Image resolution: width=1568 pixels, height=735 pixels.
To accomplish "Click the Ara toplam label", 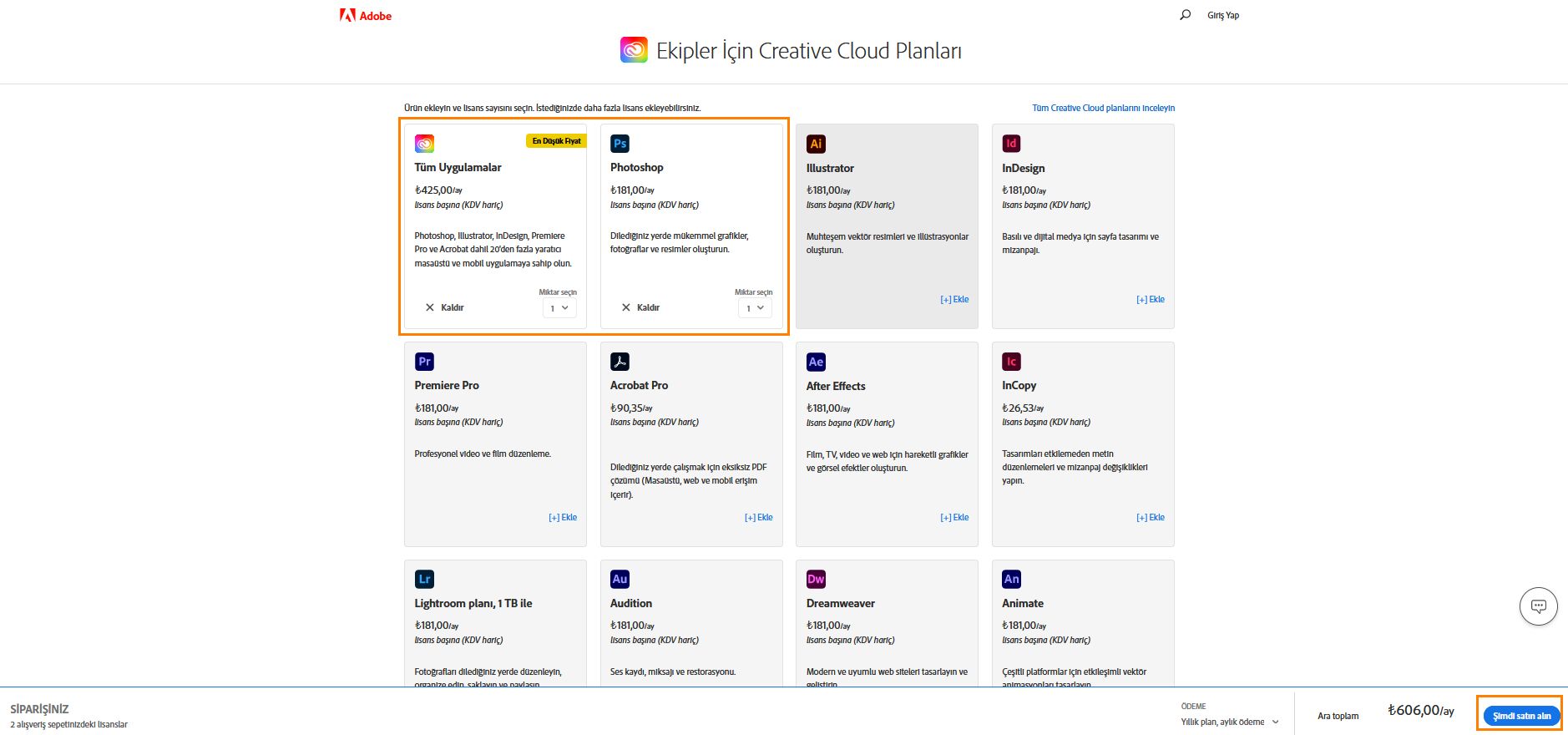I will pos(1338,716).
